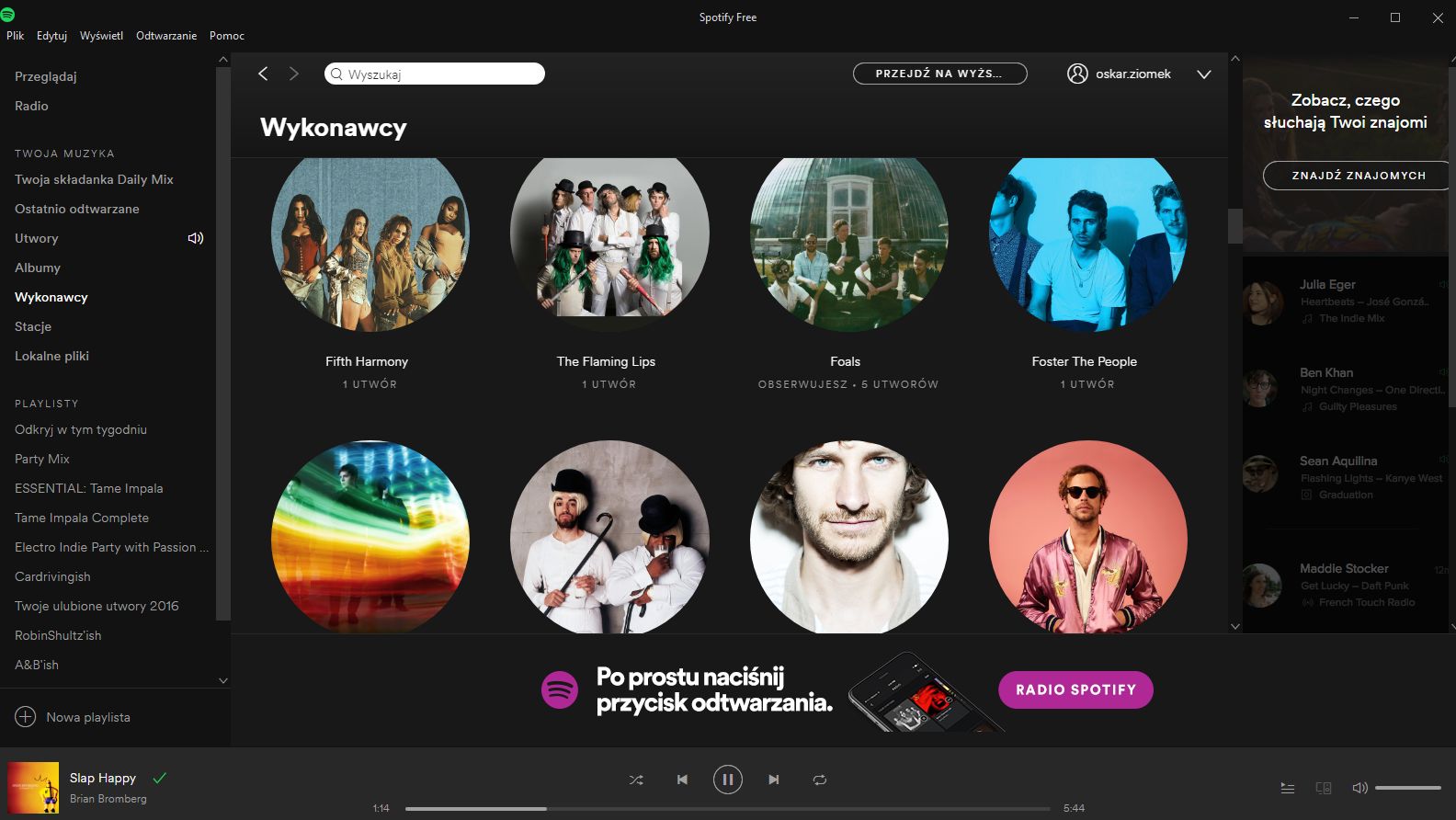Click the plus icon for Nowa playlista
The width and height of the screenshot is (1456, 820).
[26, 717]
